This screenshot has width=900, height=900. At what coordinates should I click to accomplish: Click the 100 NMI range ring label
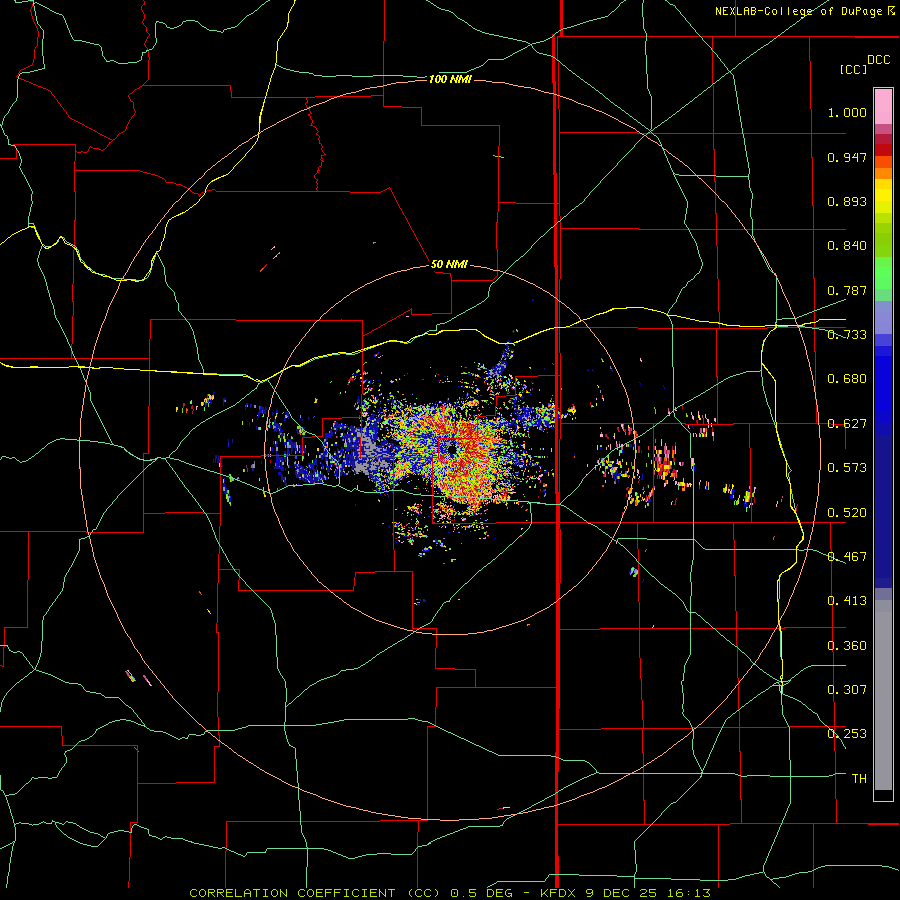click(x=450, y=79)
